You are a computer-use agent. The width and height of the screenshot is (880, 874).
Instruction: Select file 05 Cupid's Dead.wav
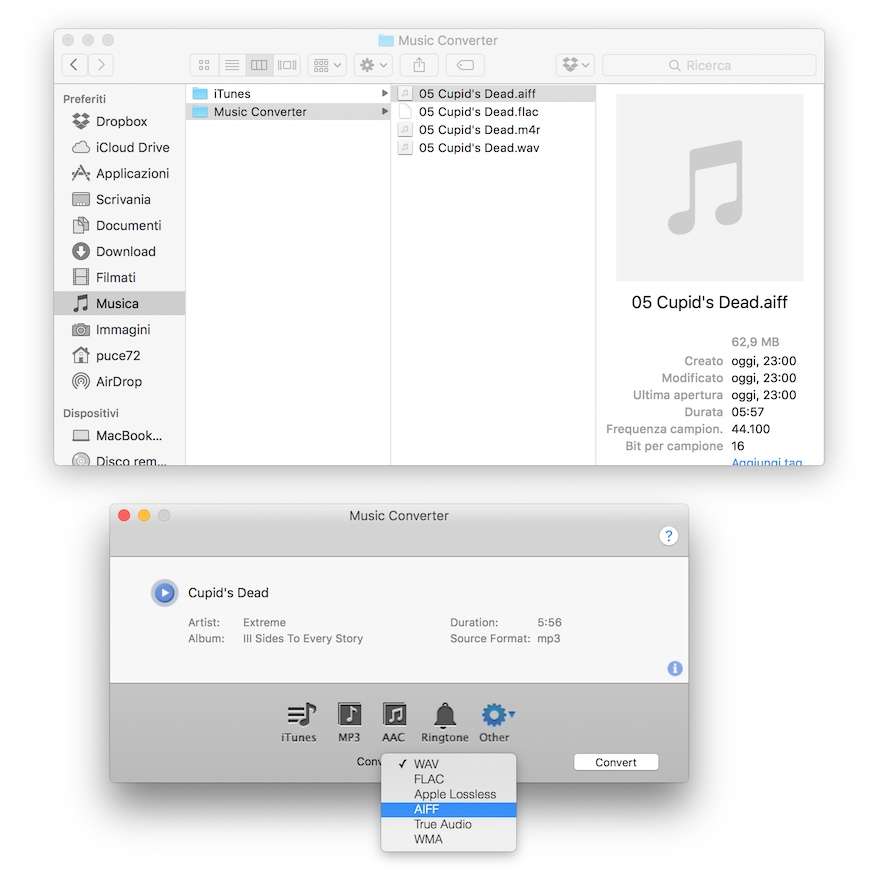(x=493, y=148)
